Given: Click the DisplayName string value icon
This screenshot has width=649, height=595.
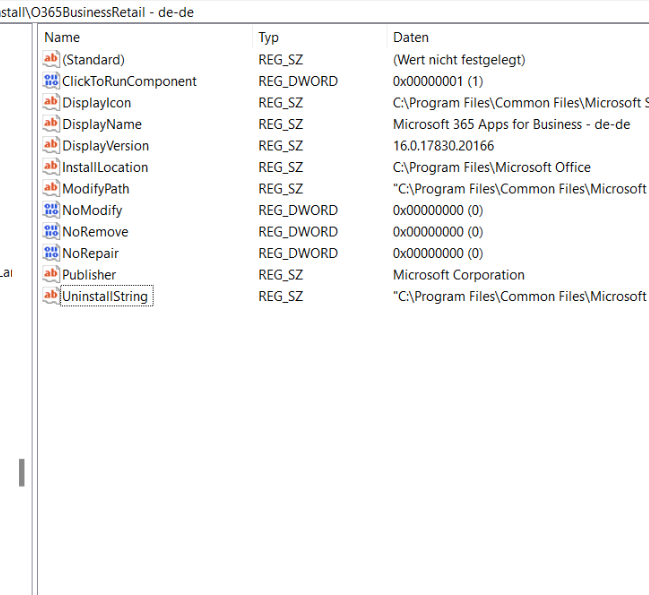Looking at the screenshot, I should 51,124.
